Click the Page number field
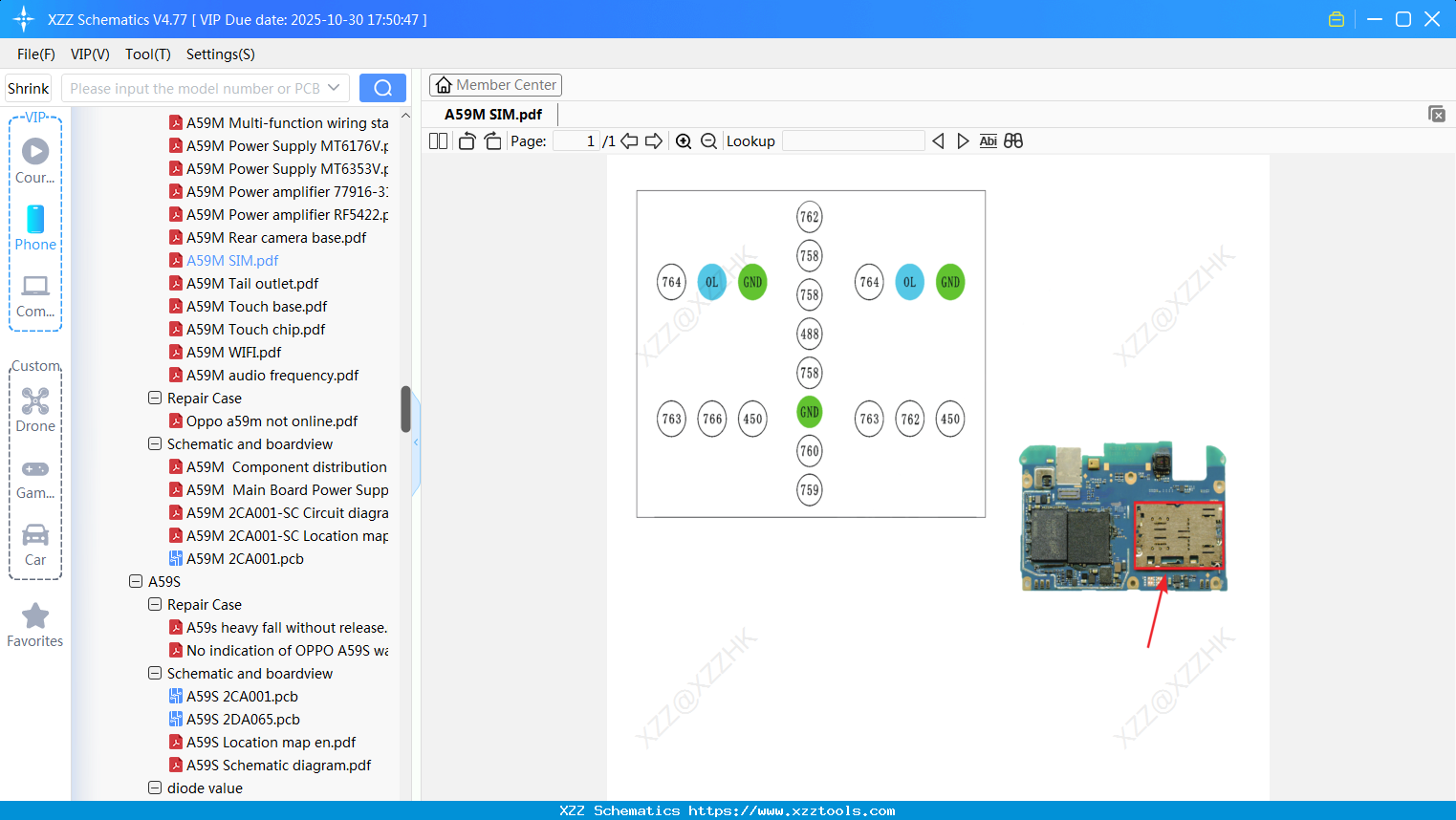The height and width of the screenshot is (820, 1456). pos(576,141)
